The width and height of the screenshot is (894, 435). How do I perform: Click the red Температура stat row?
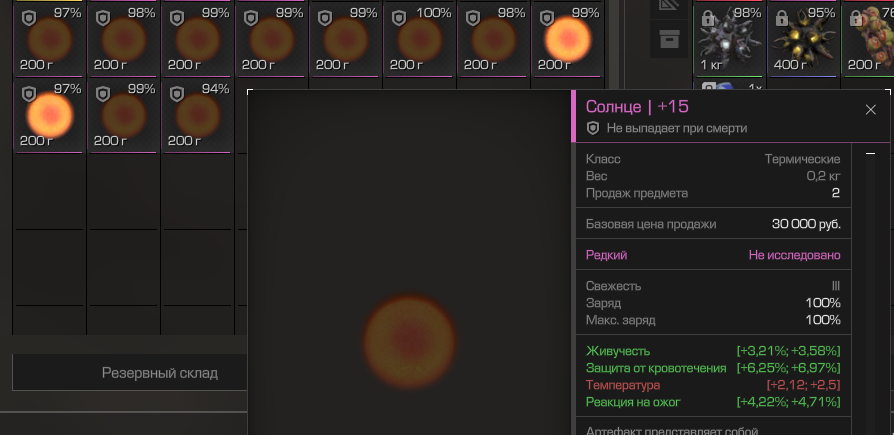712,385
